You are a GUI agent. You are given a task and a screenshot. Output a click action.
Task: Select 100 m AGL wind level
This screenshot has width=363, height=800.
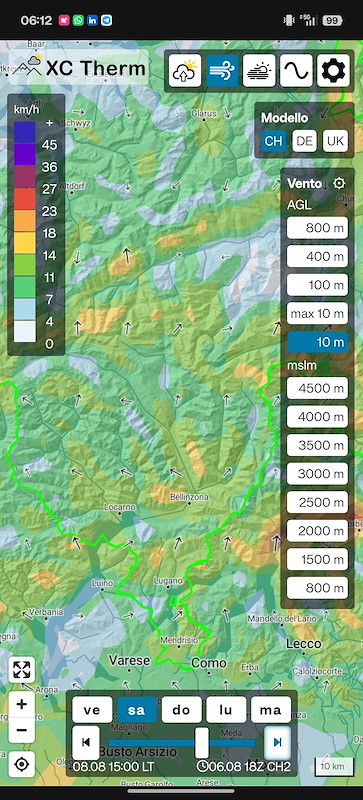(x=318, y=285)
